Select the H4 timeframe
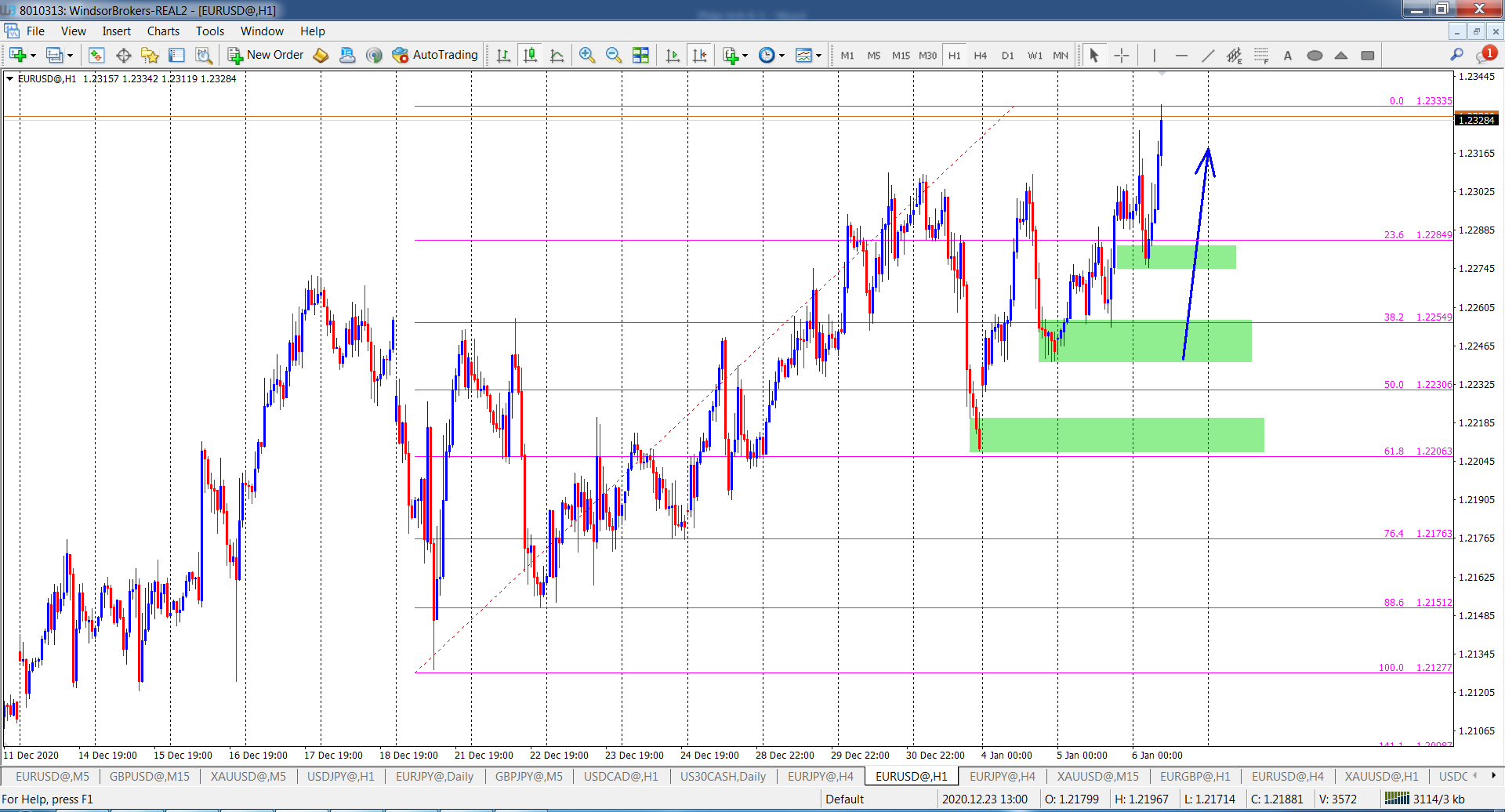 981,56
